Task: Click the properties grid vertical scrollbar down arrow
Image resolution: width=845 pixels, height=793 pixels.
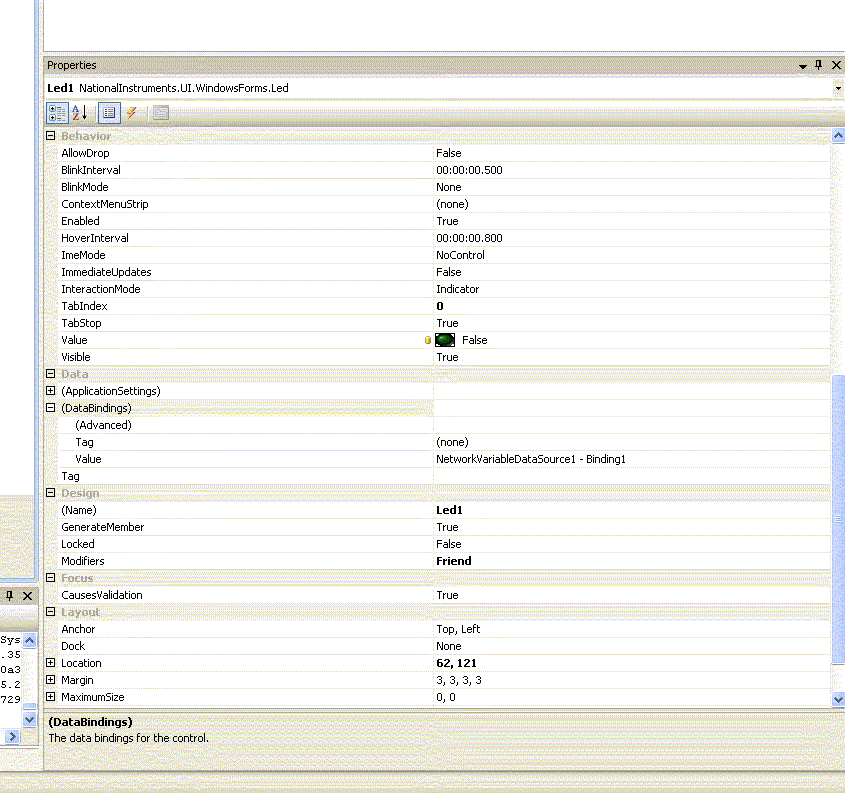Action: [838, 699]
